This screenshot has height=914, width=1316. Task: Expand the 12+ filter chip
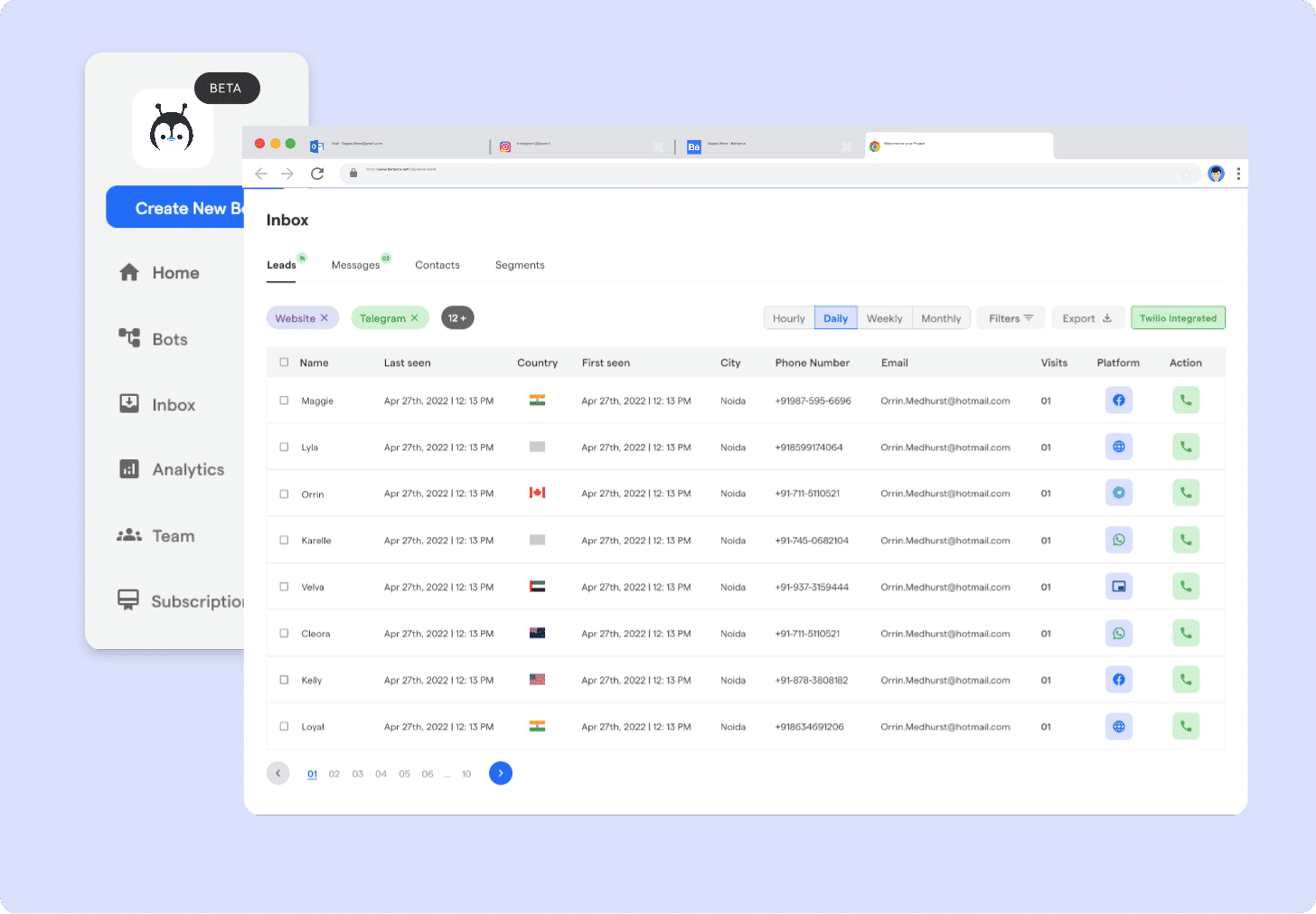457,317
